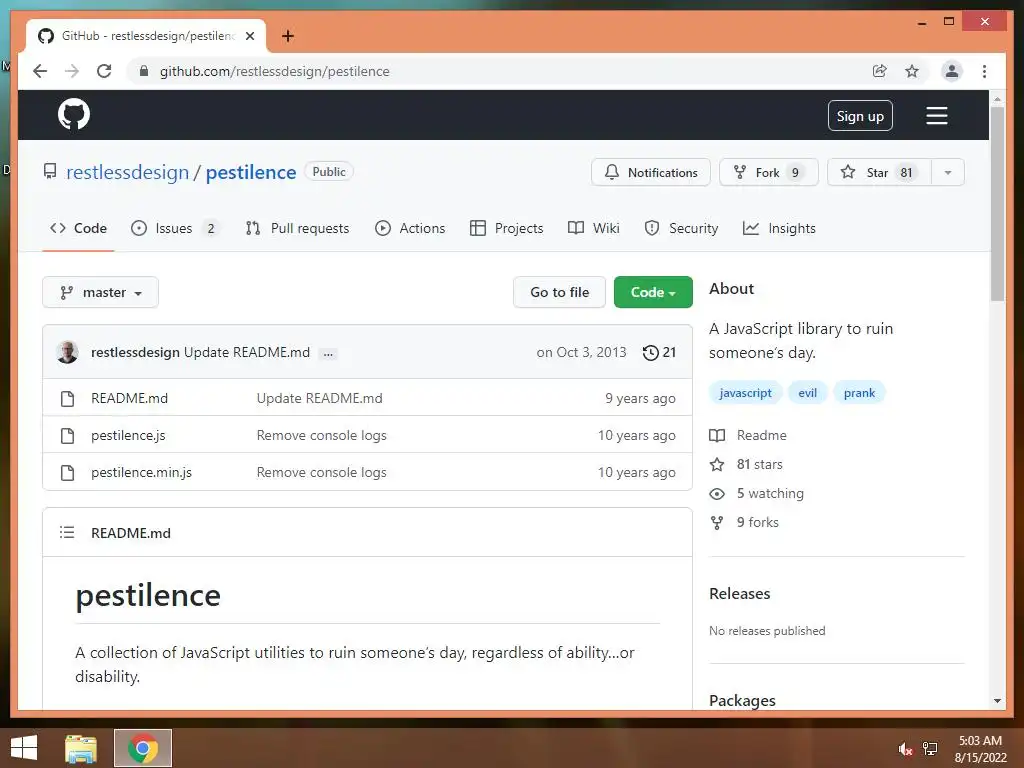Click the commit history clock icon
The width and height of the screenshot is (1024, 768).
pos(650,353)
